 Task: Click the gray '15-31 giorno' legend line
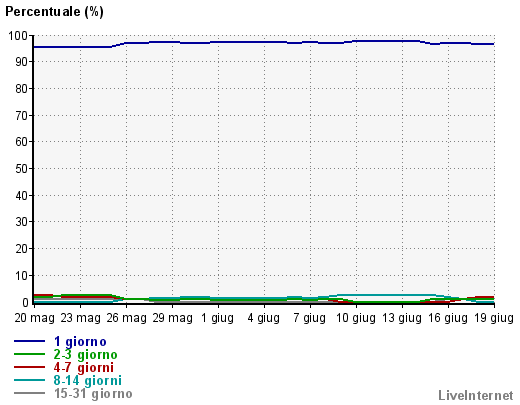(x=29, y=393)
